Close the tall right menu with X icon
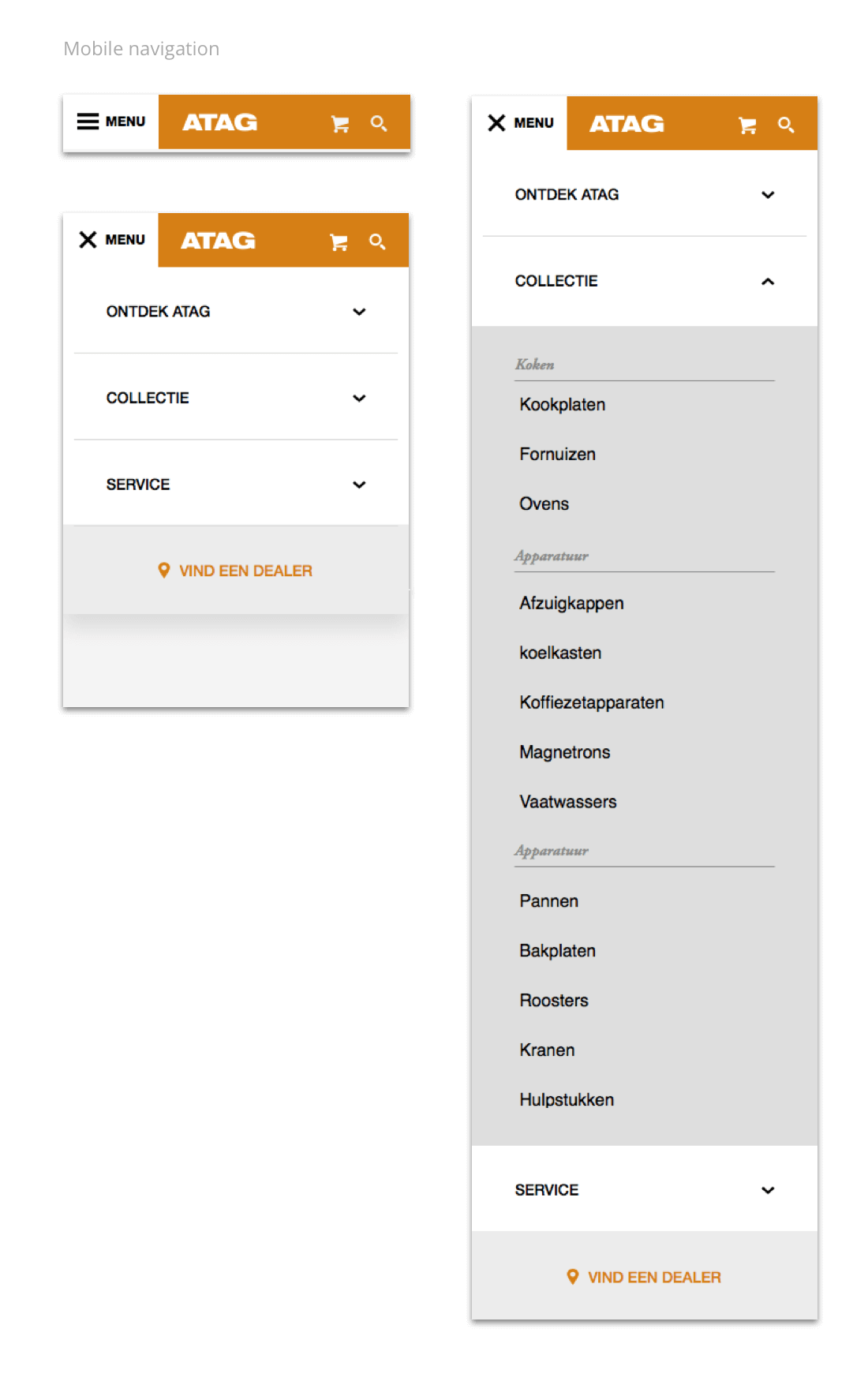Screen dimensions: 868x1400 (x=496, y=123)
